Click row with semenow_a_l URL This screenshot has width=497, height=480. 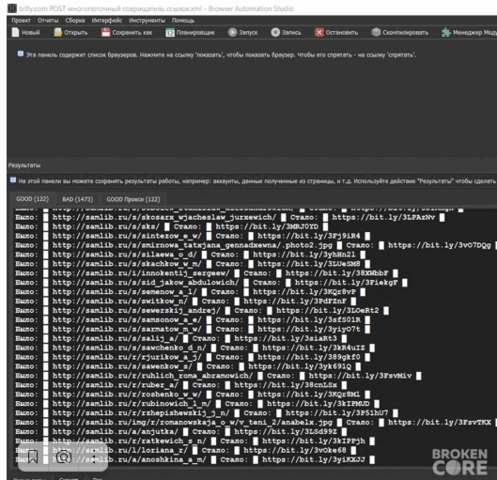coord(190,292)
